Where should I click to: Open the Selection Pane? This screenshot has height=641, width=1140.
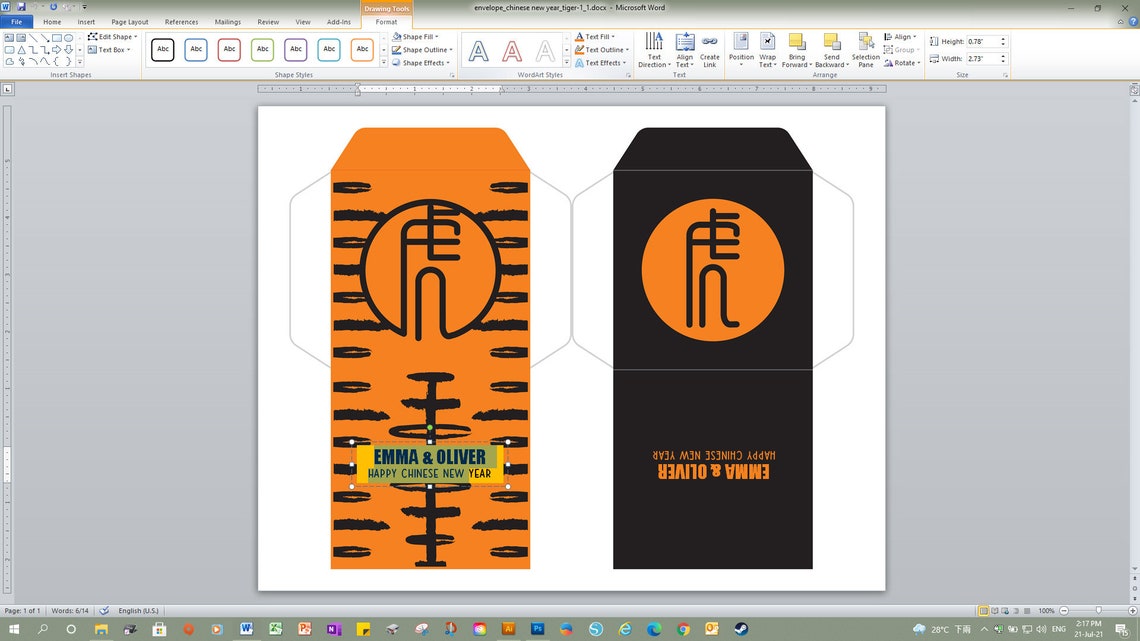pos(865,49)
